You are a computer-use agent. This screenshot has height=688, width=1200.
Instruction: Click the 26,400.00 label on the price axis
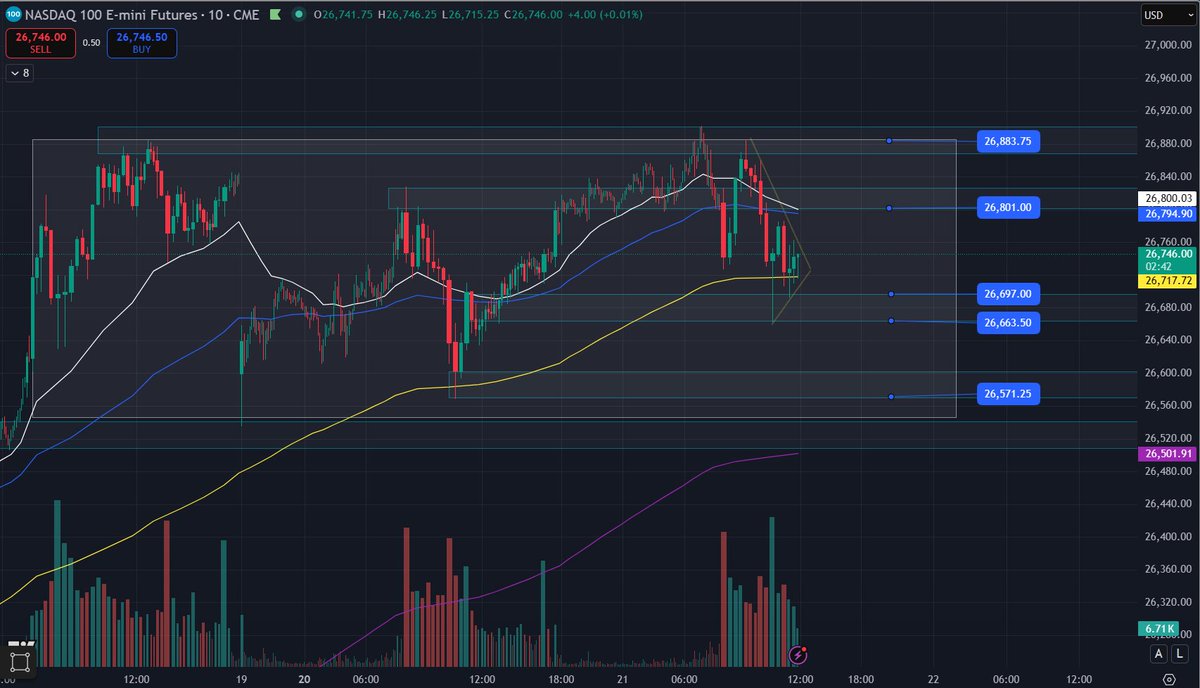pos(1166,537)
